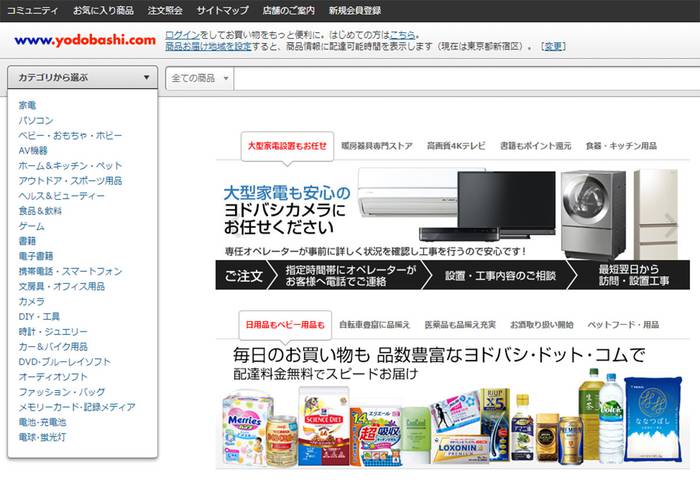
Task: Select カメラ category
Action: pyautogui.click(x=32, y=301)
